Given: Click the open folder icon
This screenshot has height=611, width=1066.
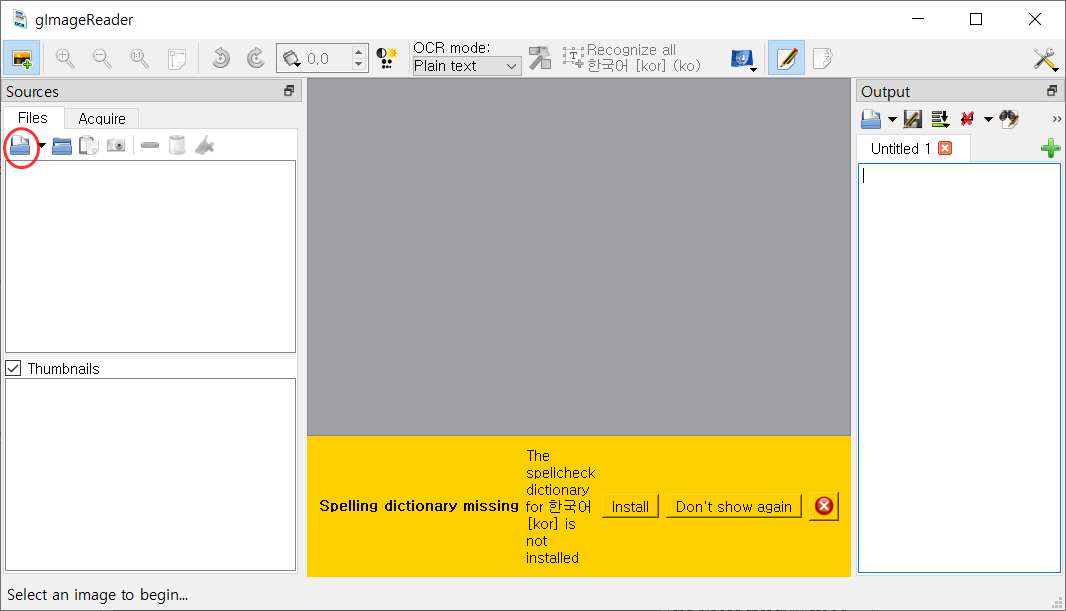Looking at the screenshot, I should (x=62, y=145).
